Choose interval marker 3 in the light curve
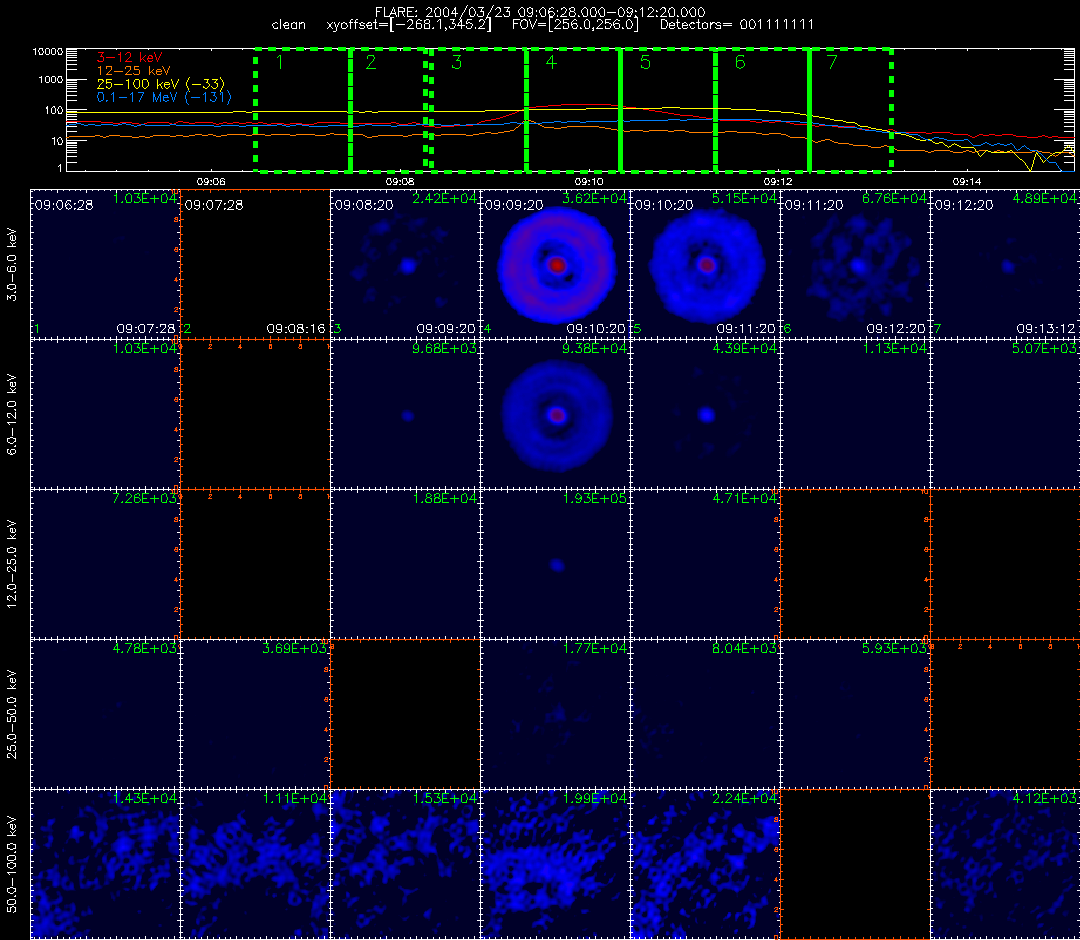1080x940 pixels. click(457, 63)
